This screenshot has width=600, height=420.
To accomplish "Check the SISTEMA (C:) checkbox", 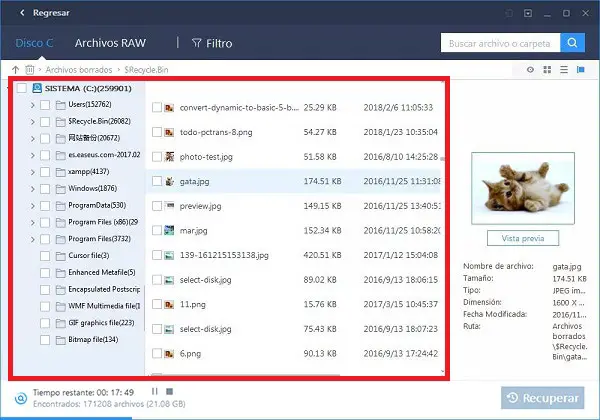I will (22, 88).
